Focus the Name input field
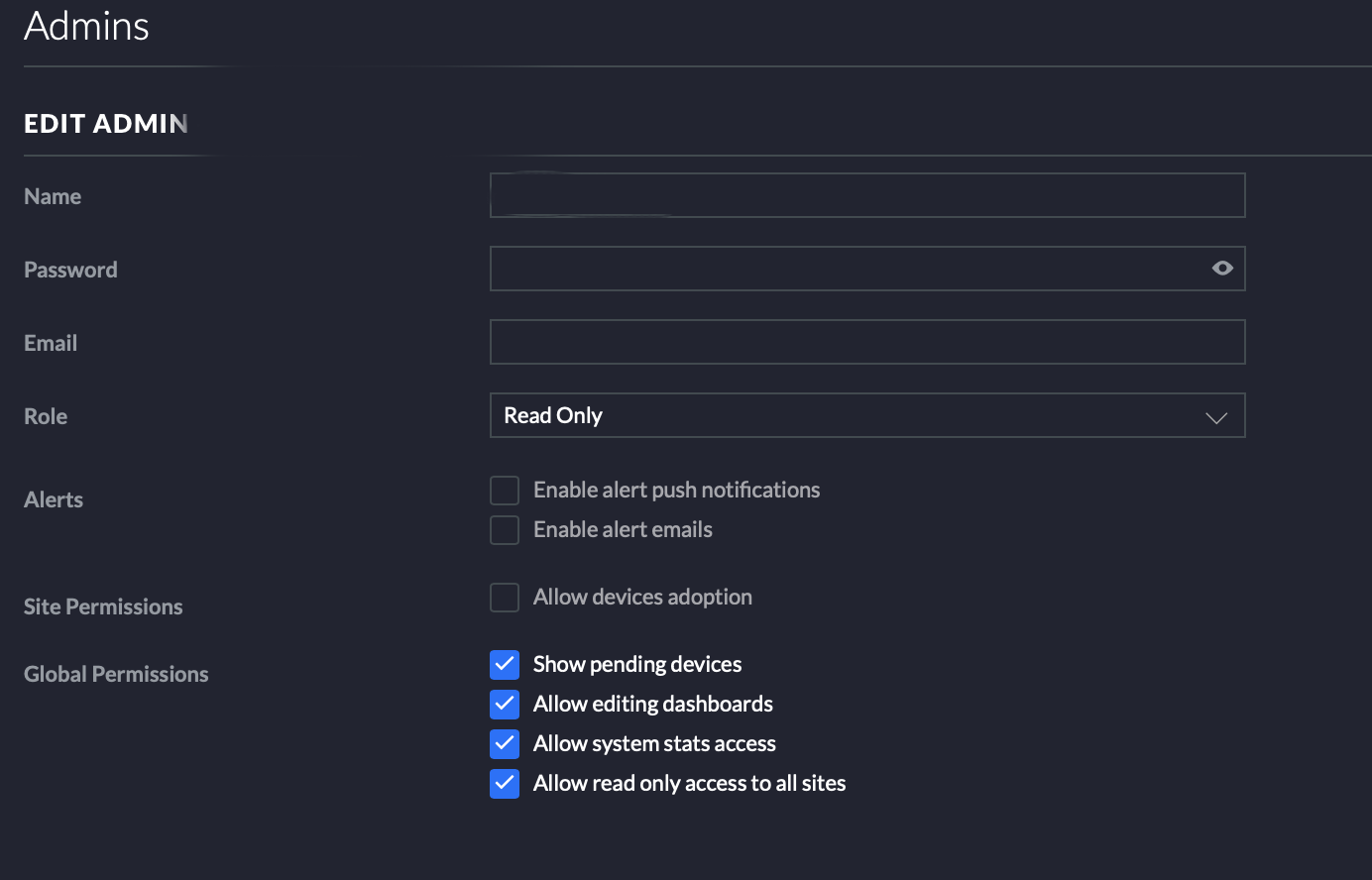This screenshot has height=880, width=1372. coord(866,196)
